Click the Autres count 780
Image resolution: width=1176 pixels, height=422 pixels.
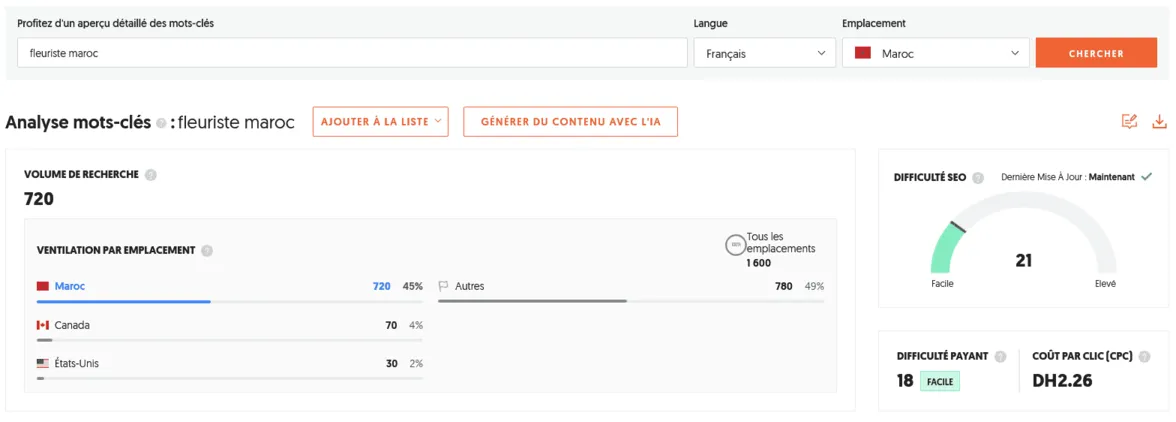click(x=784, y=286)
